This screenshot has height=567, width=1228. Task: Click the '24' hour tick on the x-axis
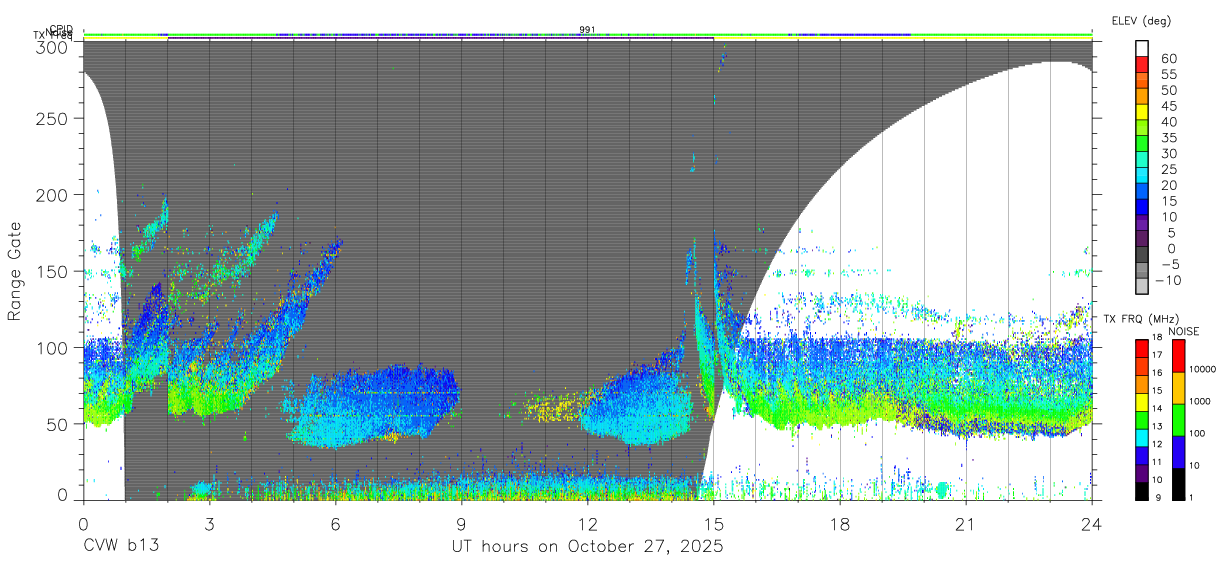click(x=1092, y=524)
